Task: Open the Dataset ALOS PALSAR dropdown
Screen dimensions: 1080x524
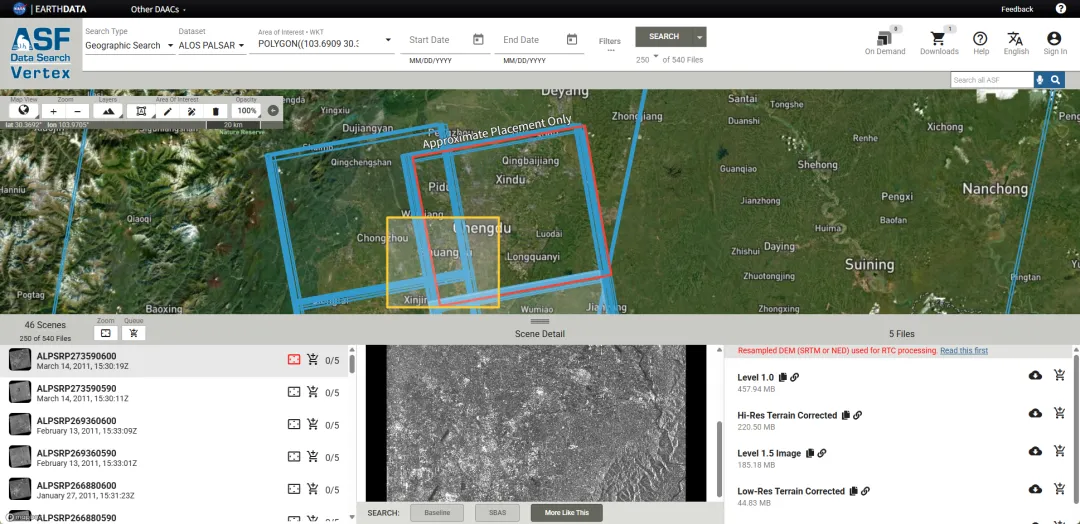Action: pos(212,45)
